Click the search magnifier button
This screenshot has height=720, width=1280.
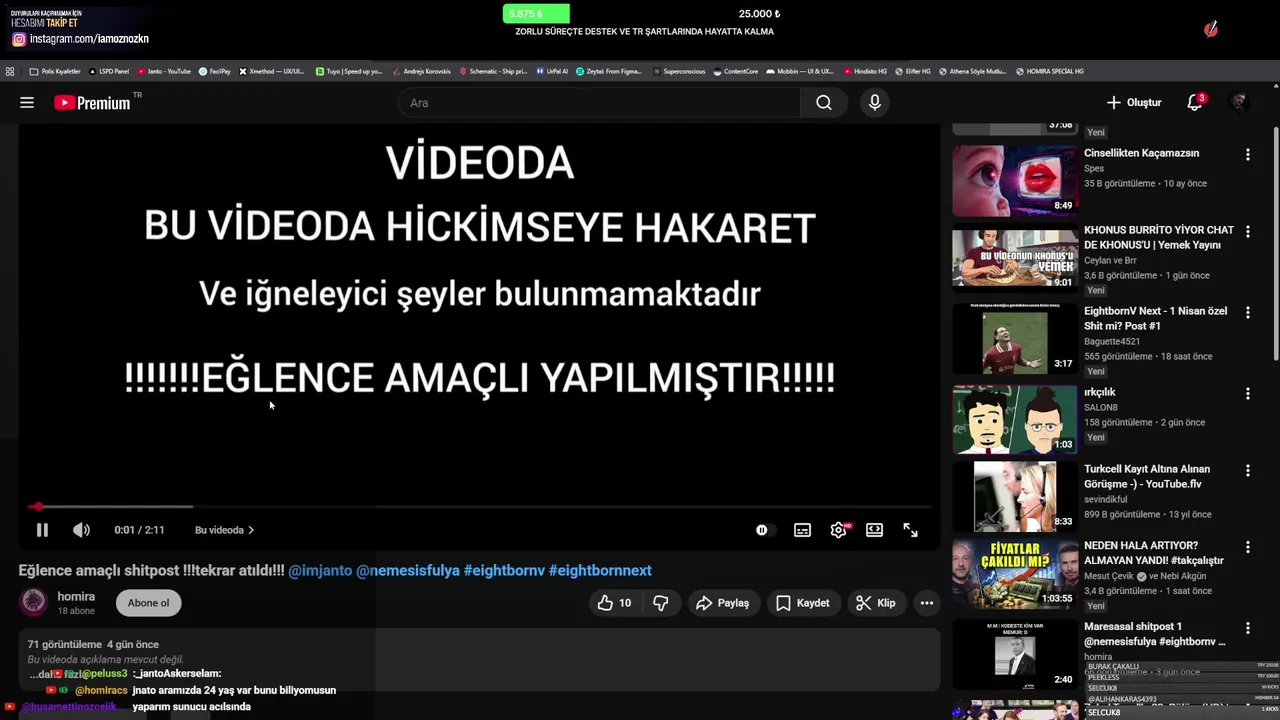[823, 103]
